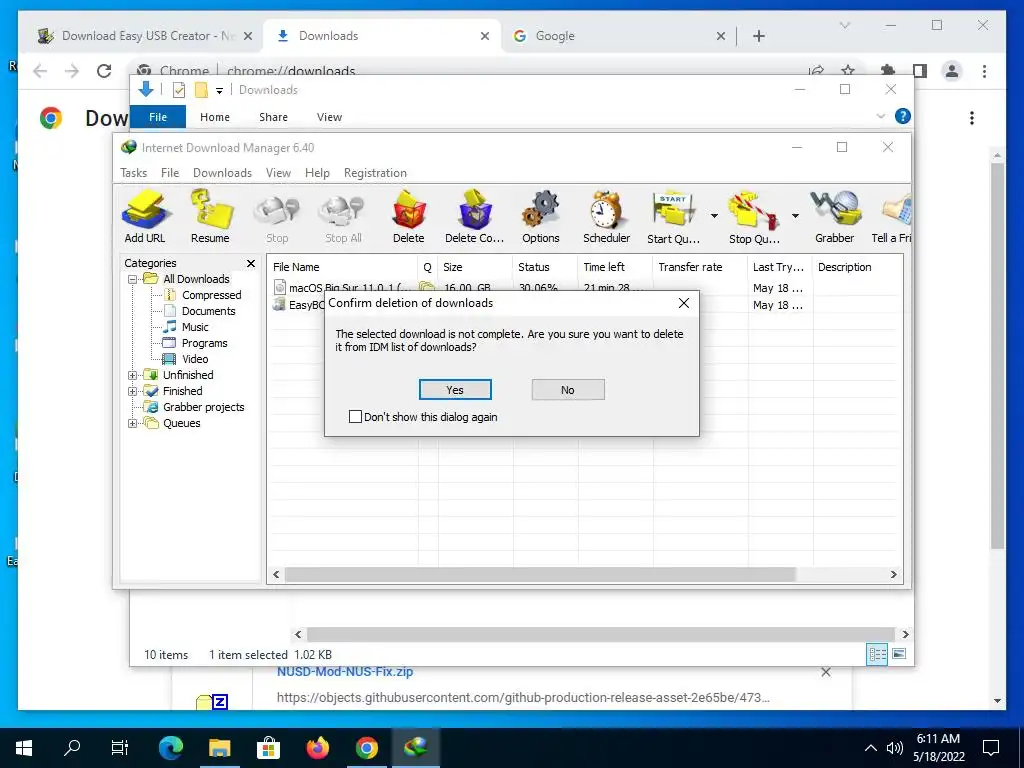Open the IDM Downloads menu
The width and height of the screenshot is (1024, 768).
pyautogui.click(x=222, y=173)
